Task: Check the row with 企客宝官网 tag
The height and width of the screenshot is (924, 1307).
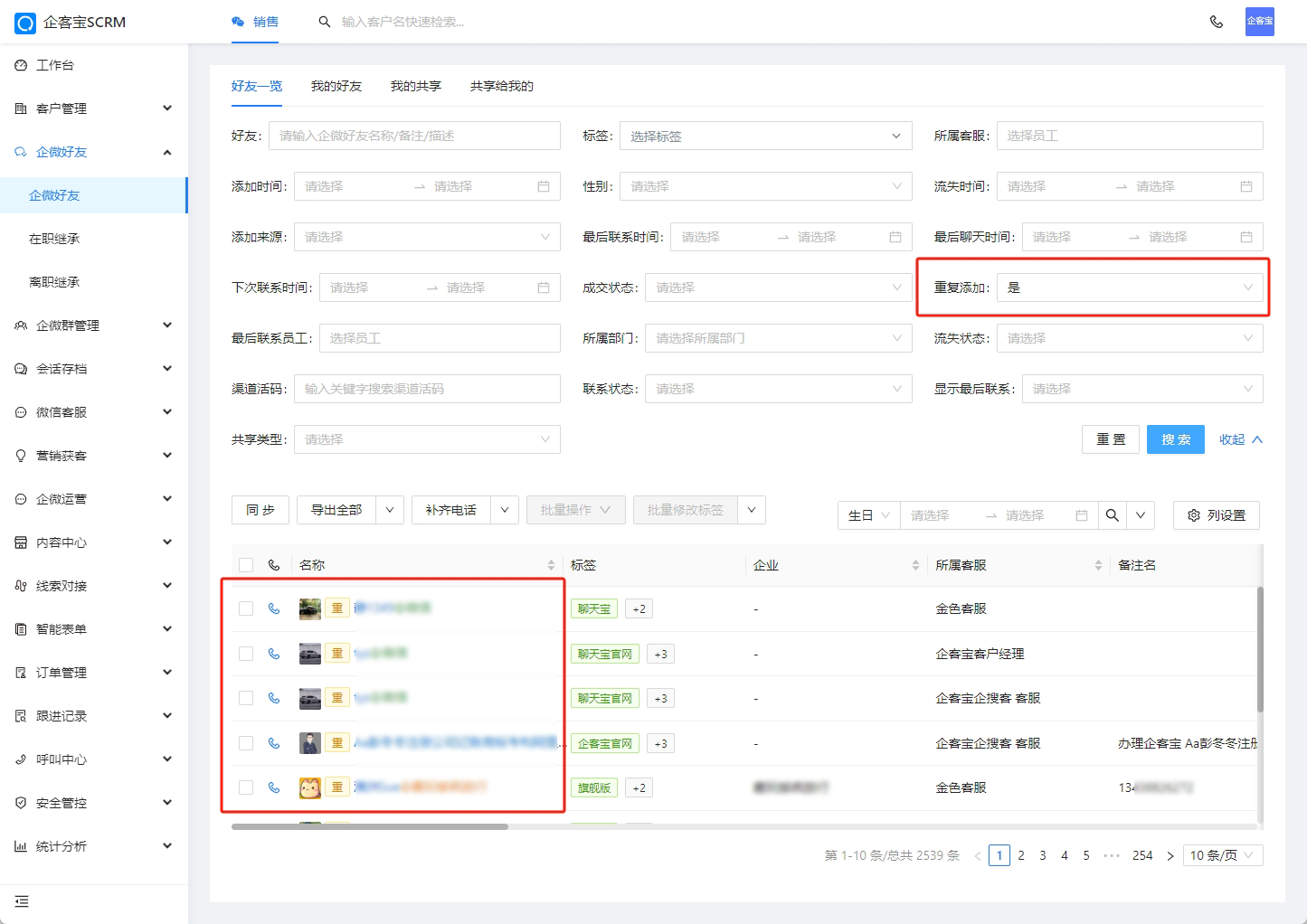Action: click(246, 743)
